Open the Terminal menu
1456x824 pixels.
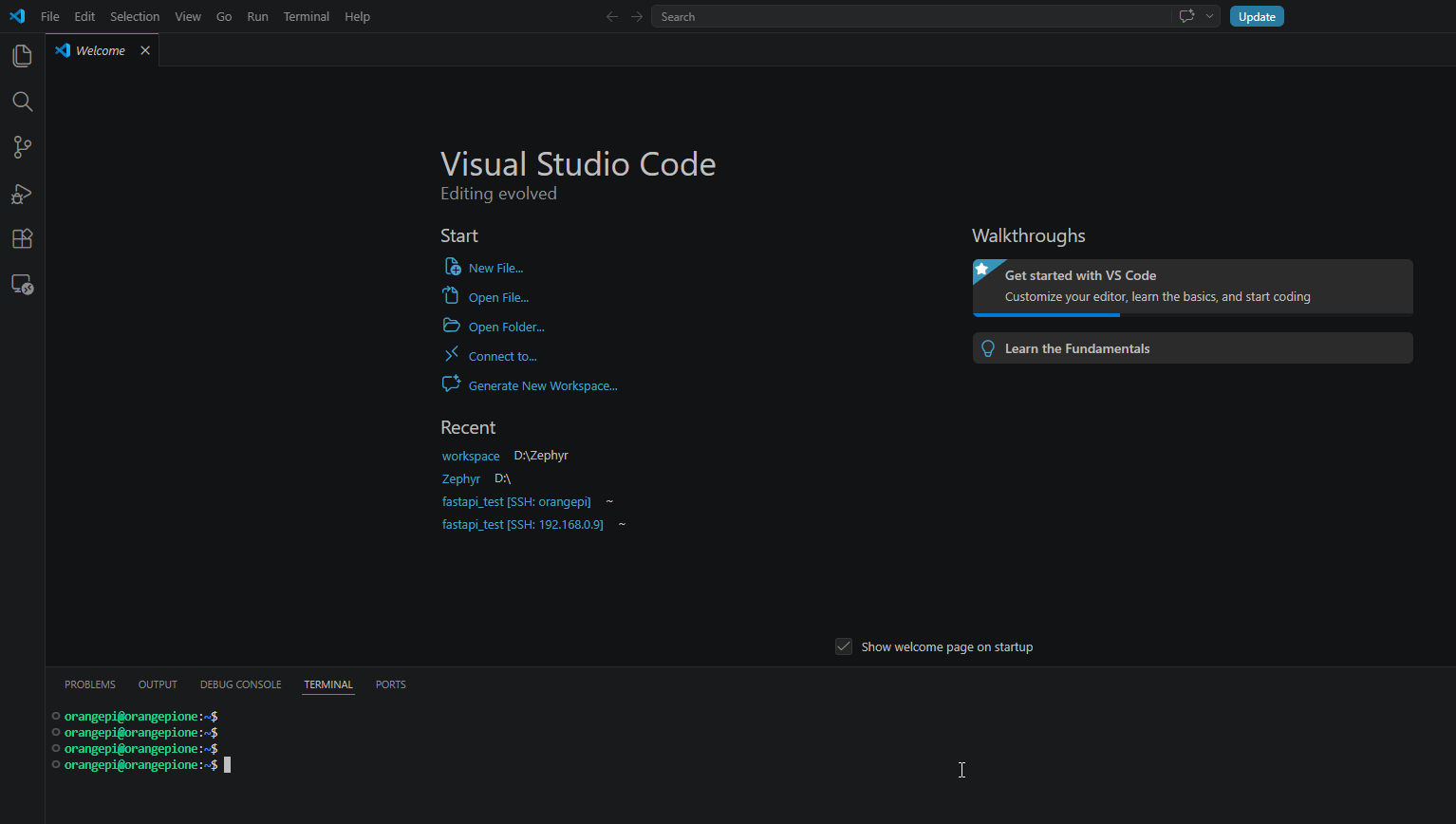(x=306, y=16)
